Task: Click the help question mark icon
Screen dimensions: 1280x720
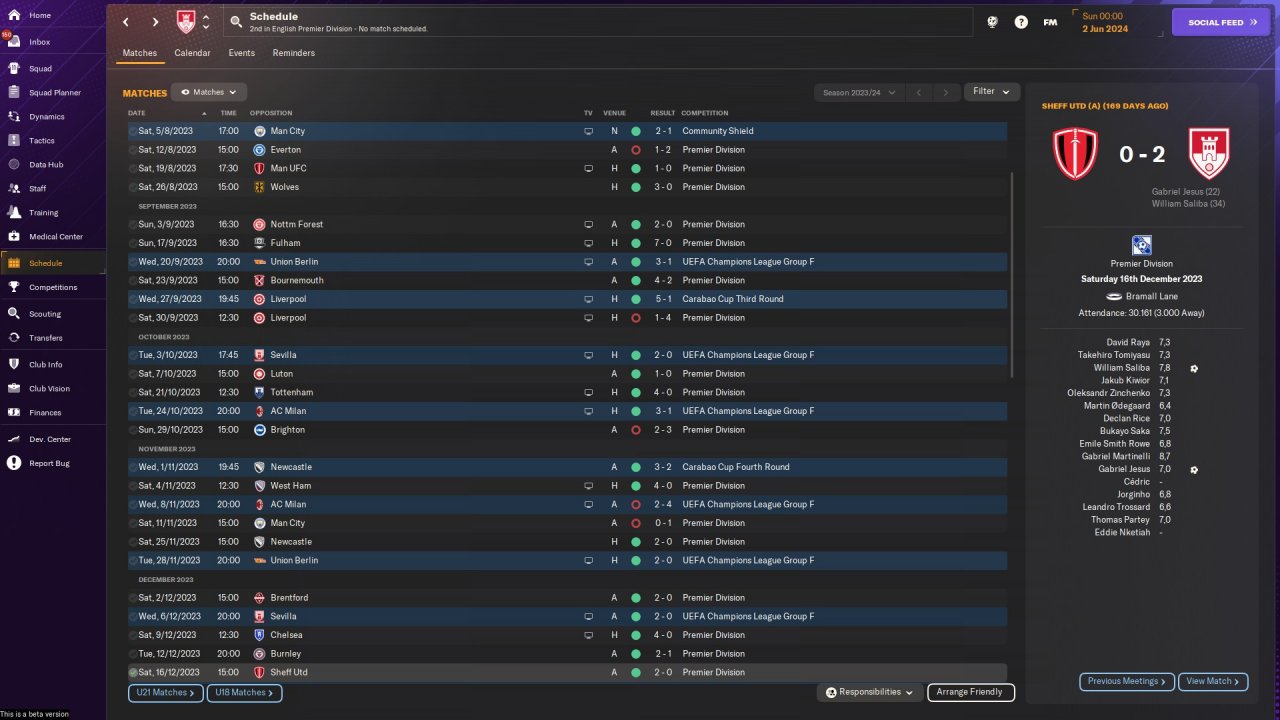Action: 1021,22
